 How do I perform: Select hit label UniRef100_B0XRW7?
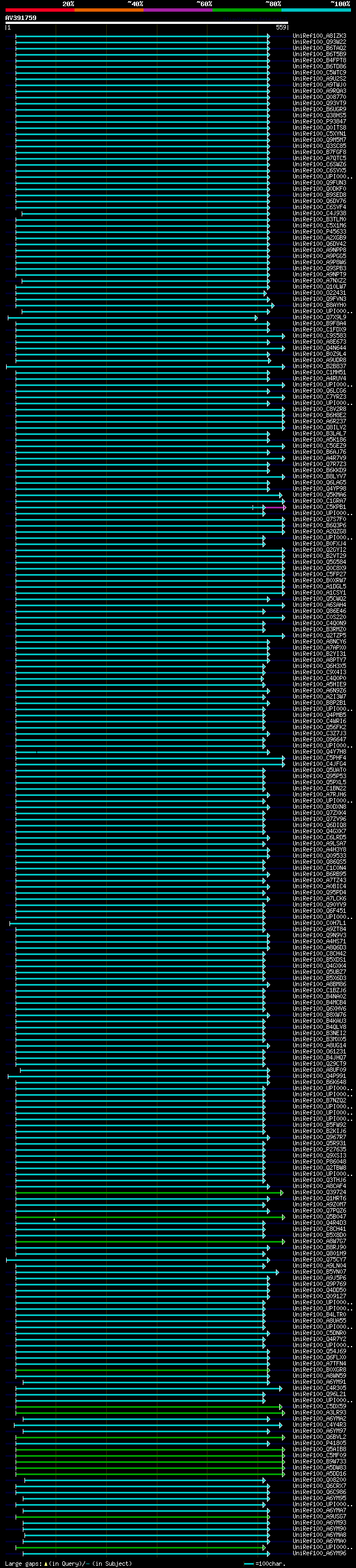pos(319,580)
